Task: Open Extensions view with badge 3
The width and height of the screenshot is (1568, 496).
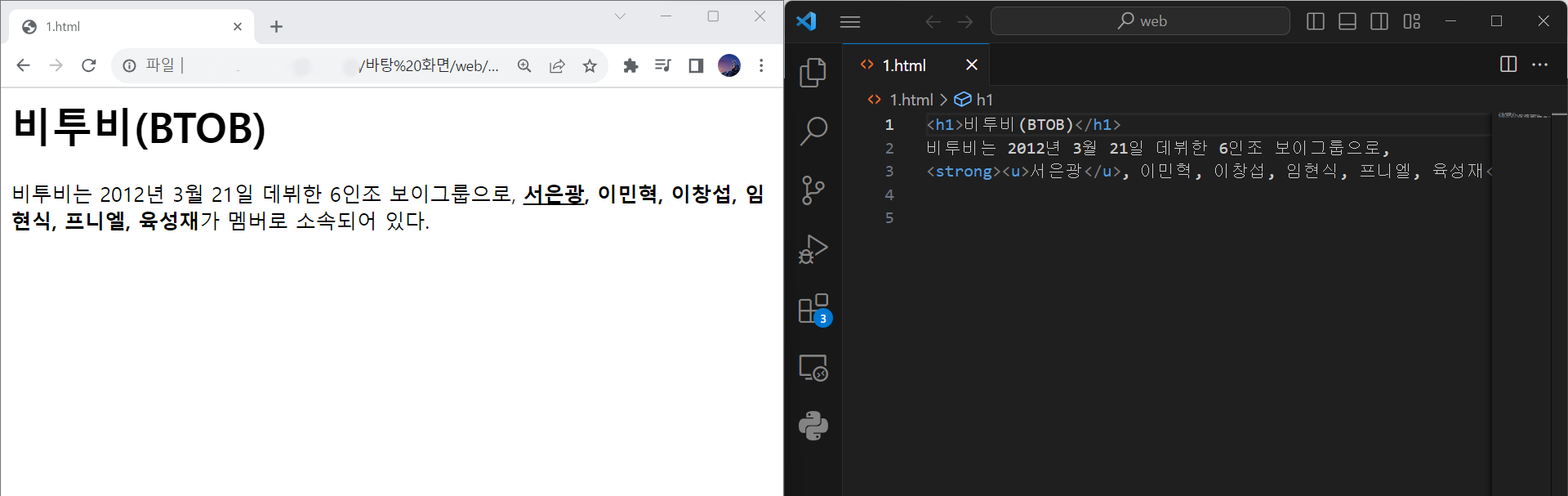Action: coord(814,309)
